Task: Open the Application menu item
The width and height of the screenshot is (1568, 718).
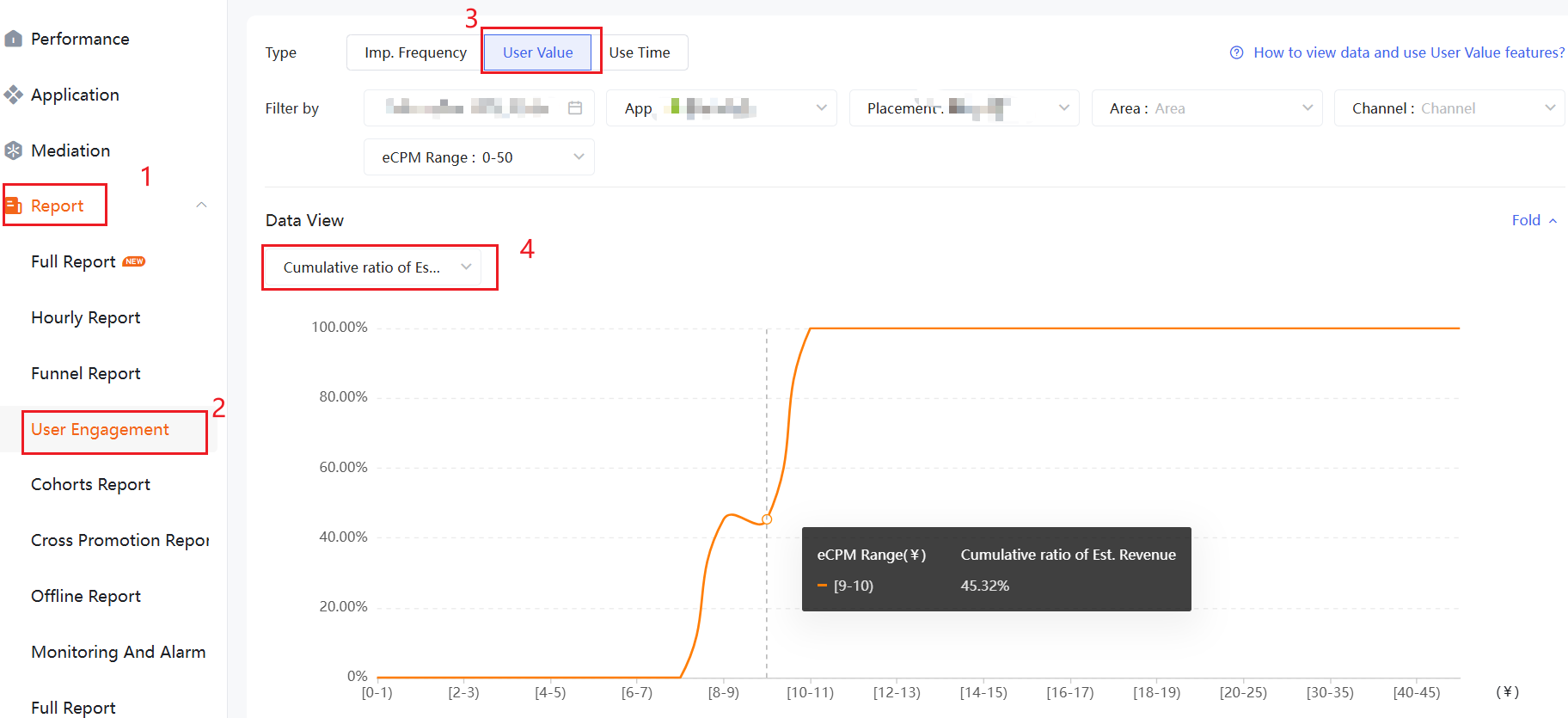Action: pos(75,95)
